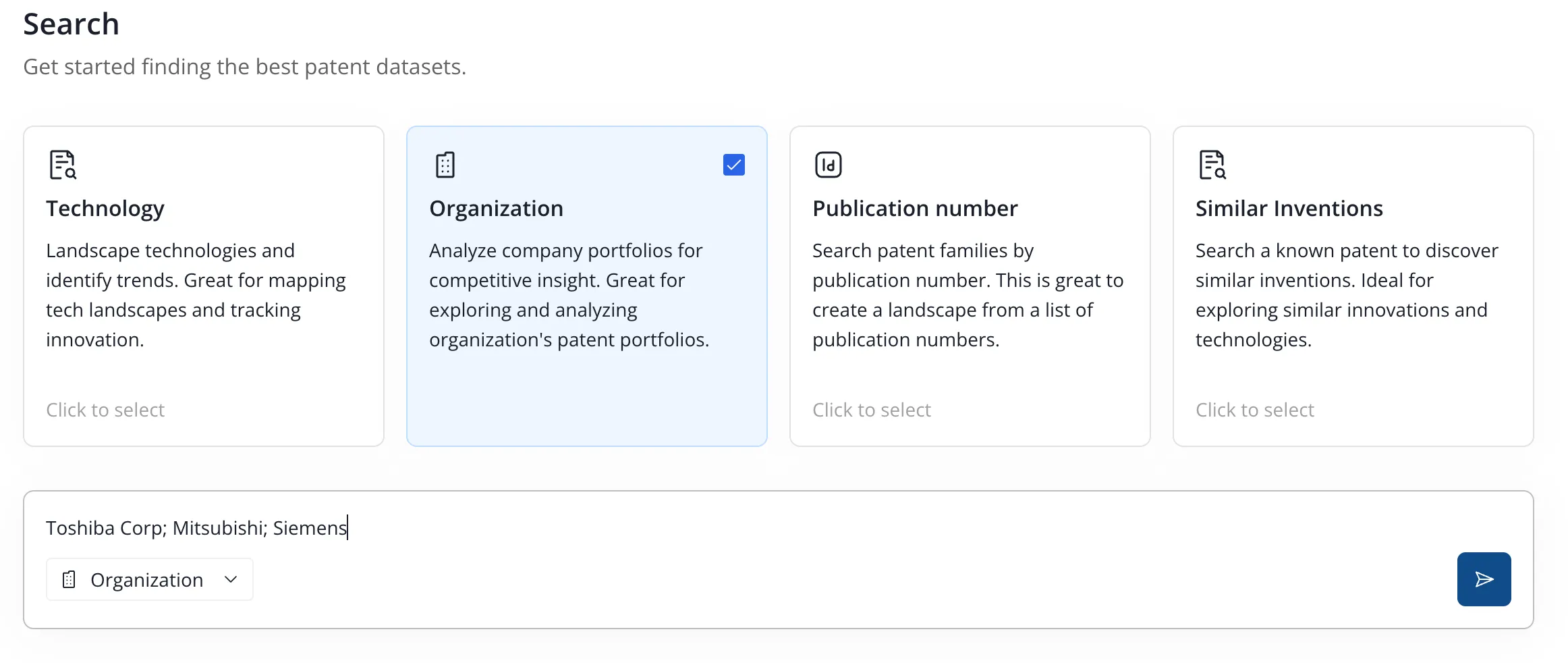Click the chevron in Organization dropdown
The width and height of the screenshot is (1568, 663).
(x=231, y=579)
